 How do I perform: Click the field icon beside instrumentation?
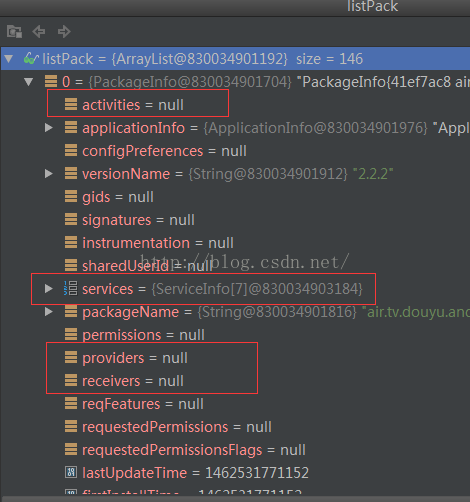pyautogui.click(x=71, y=242)
